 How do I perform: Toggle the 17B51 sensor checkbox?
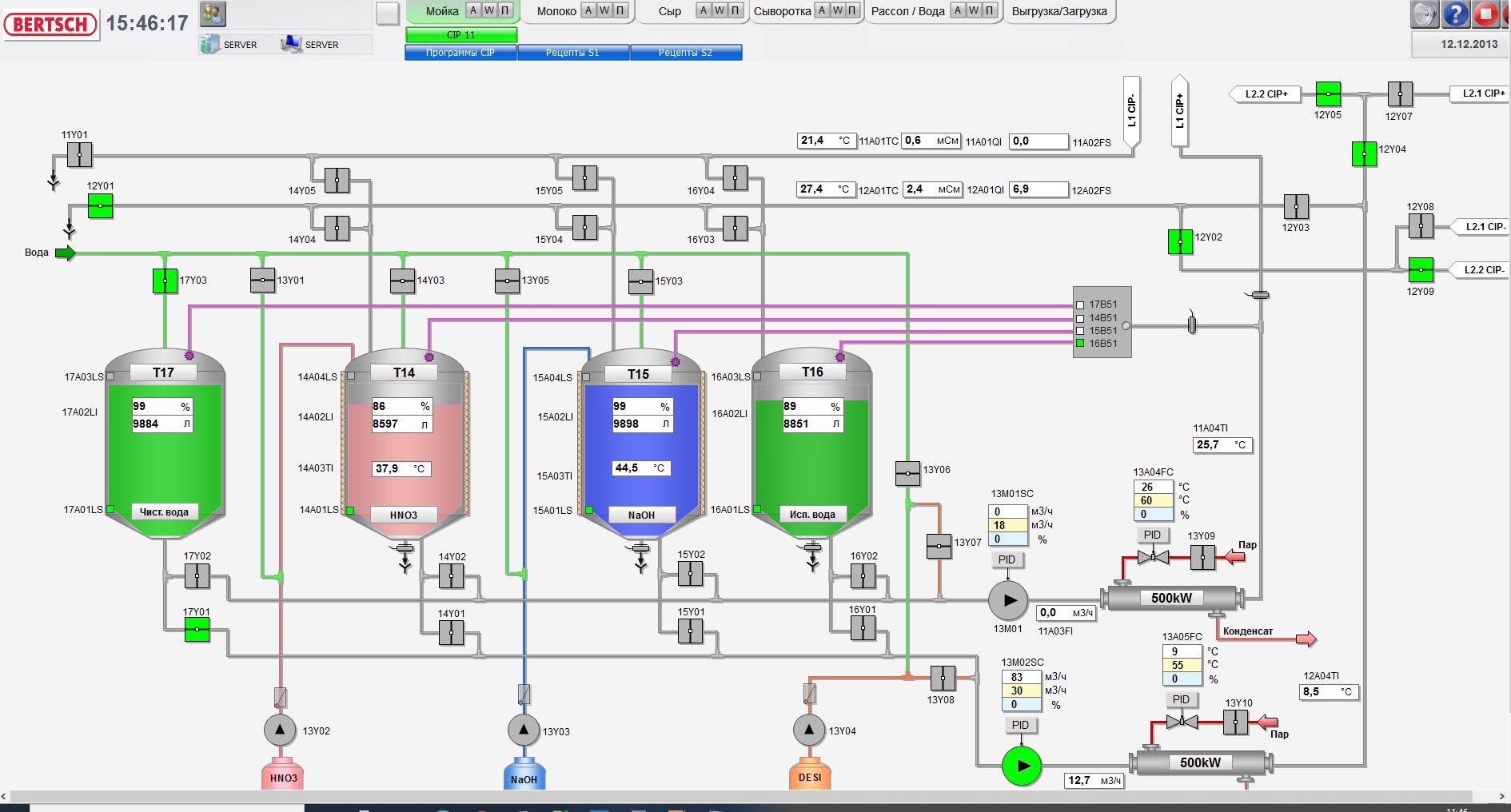click(1080, 304)
